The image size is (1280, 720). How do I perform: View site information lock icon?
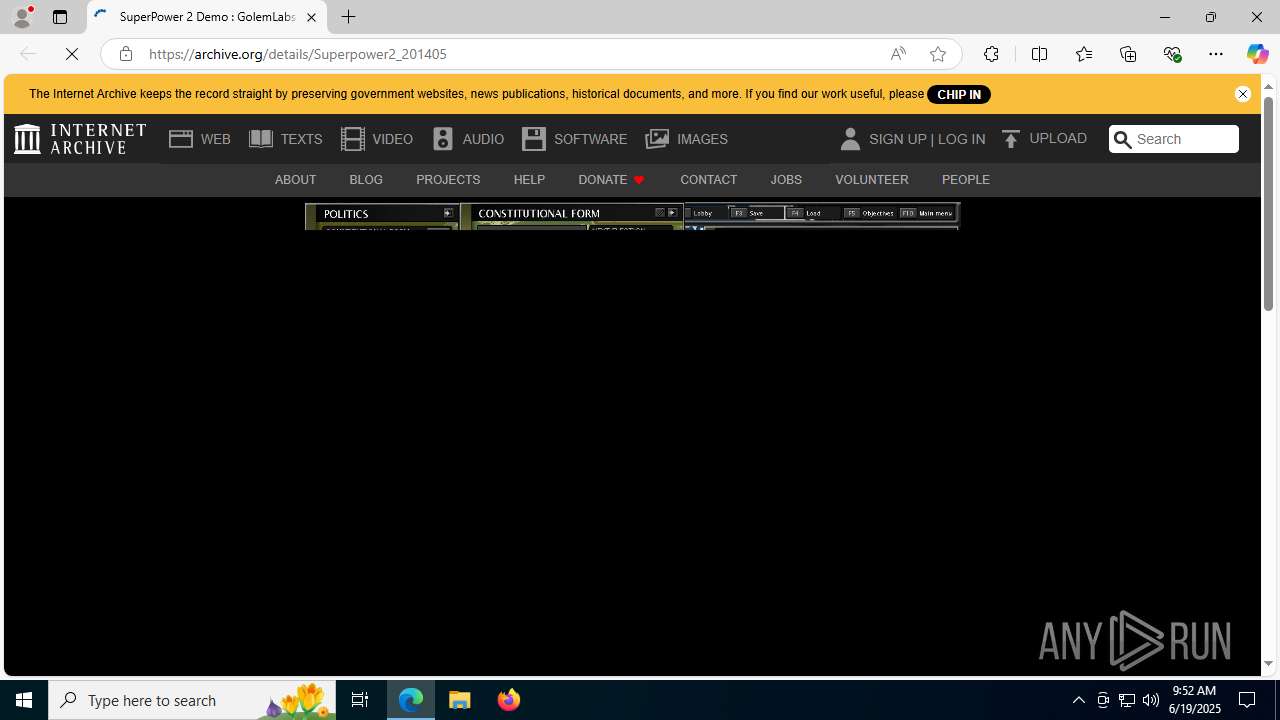pyautogui.click(x=125, y=54)
